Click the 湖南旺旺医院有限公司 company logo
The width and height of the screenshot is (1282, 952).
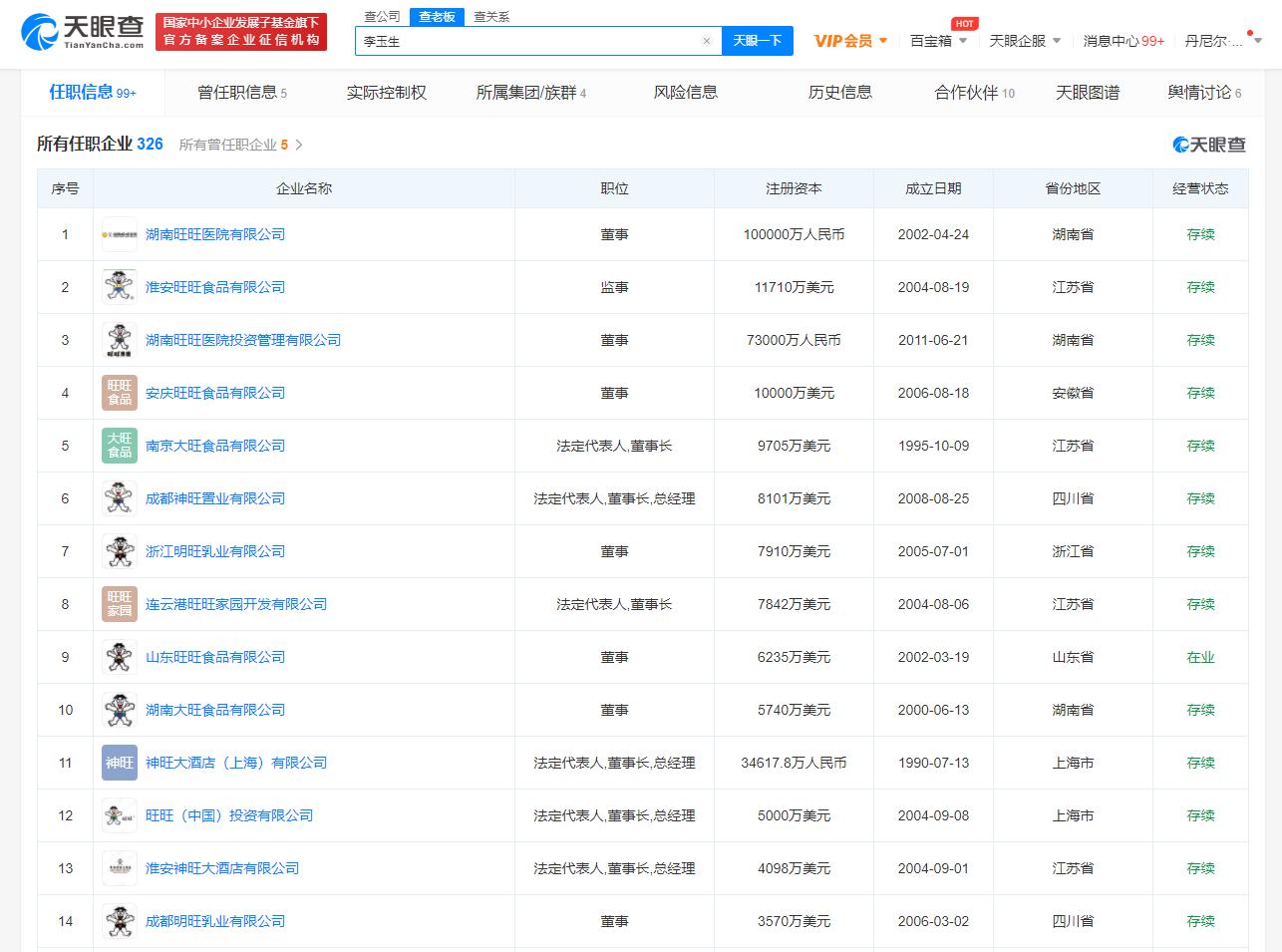click(119, 233)
